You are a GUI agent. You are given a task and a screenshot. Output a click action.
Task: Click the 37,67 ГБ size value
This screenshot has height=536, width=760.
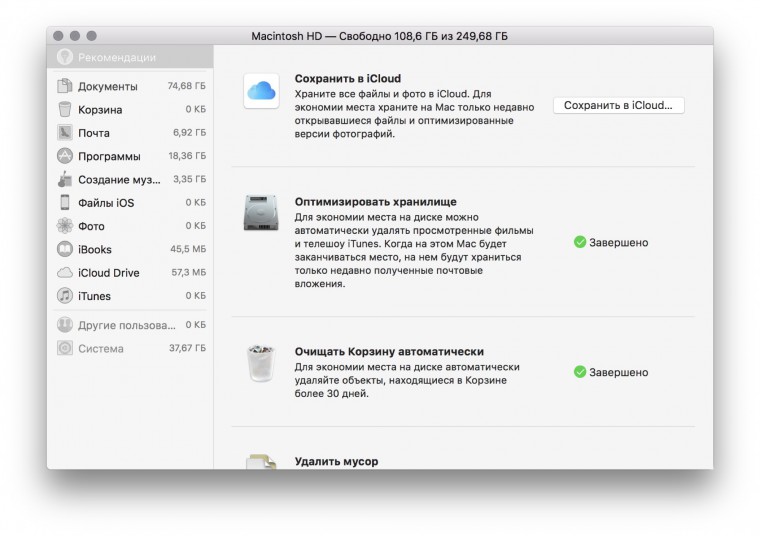(x=187, y=348)
